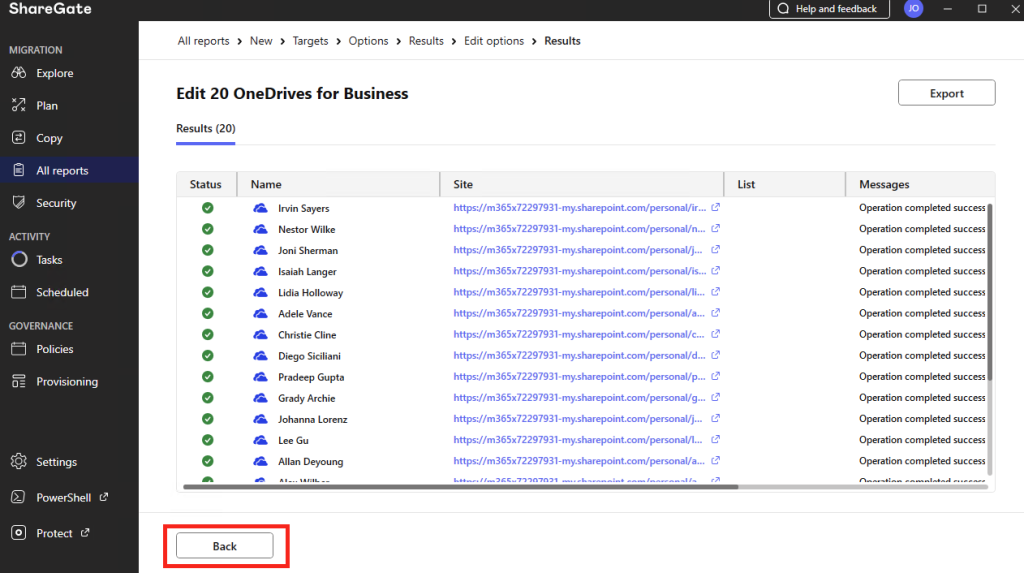
Task: Open Lee Gu site external link icon
Action: point(716,440)
